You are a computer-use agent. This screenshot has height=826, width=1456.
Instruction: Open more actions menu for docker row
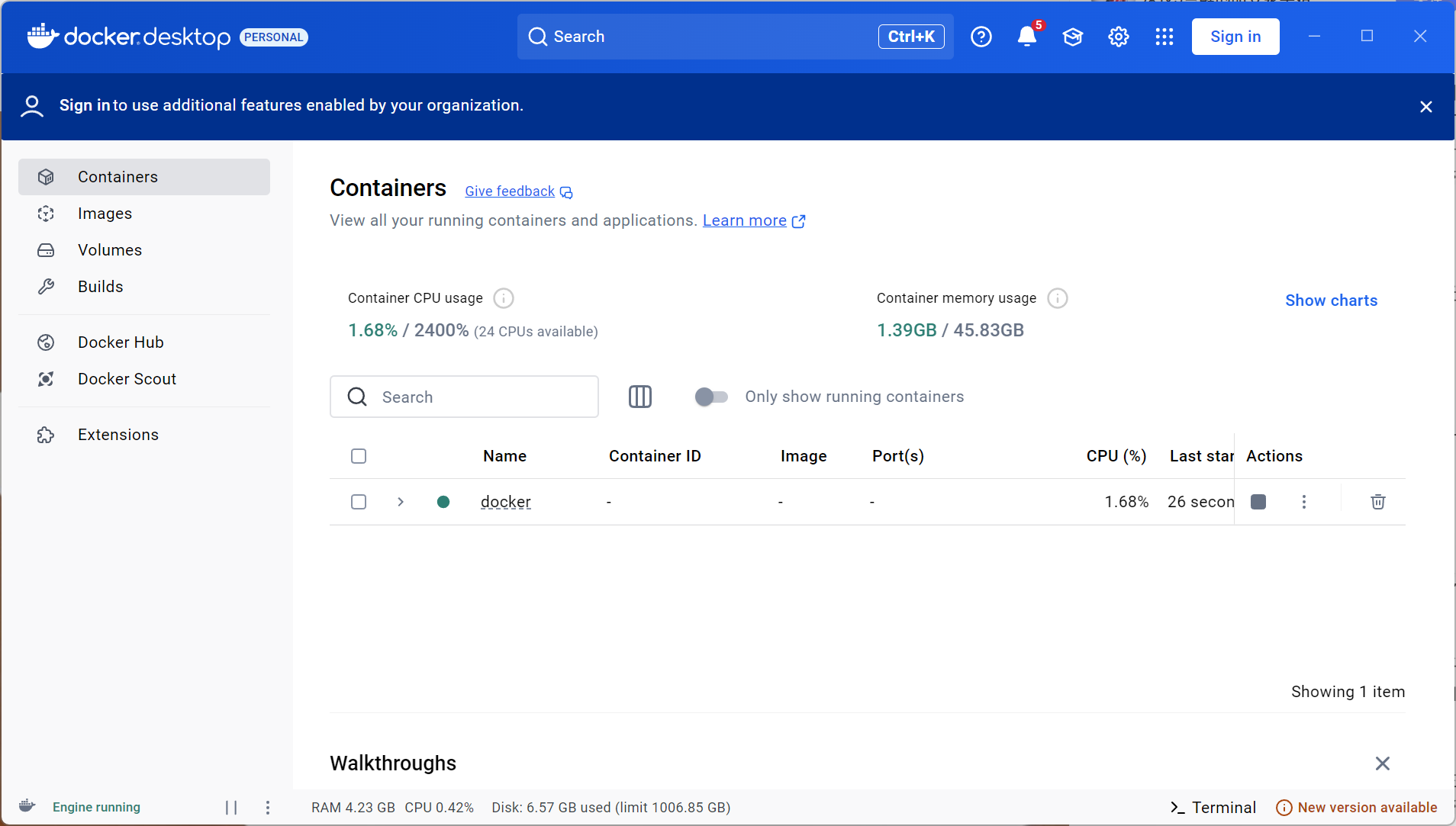click(1304, 502)
